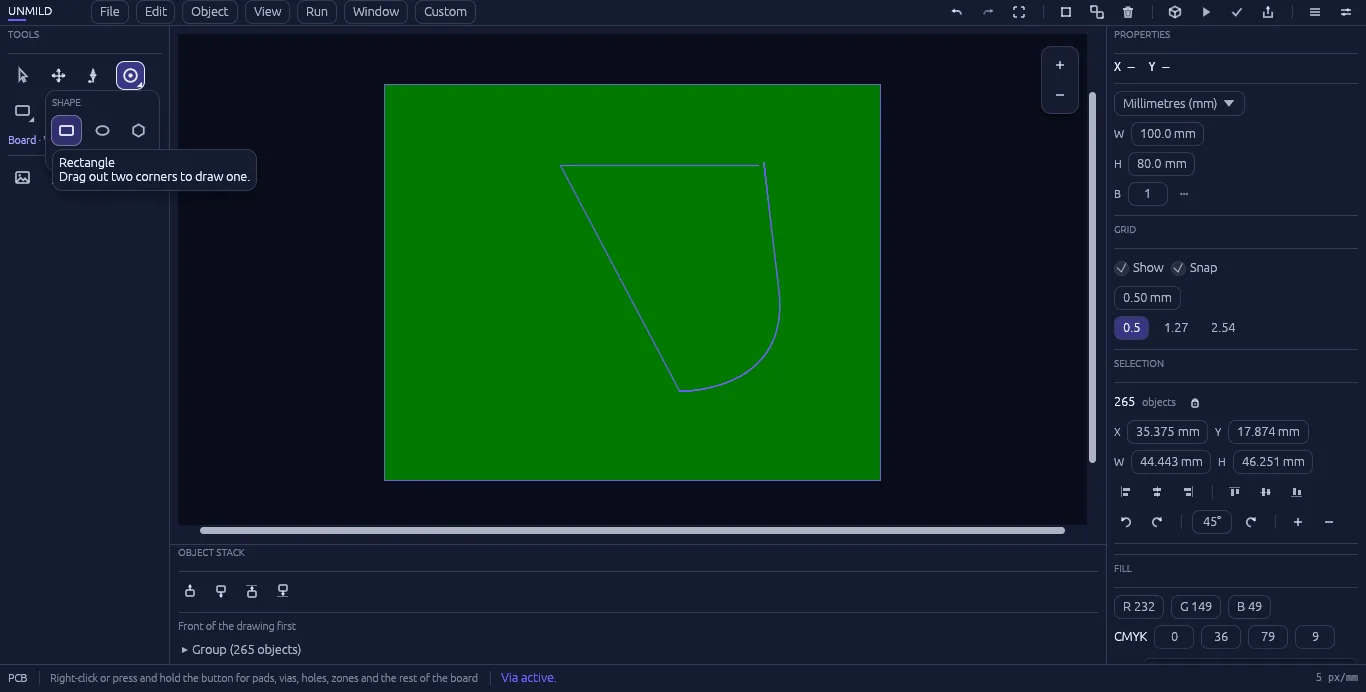
Task: Click the horizontal canvas scrollbar
Action: click(632, 530)
